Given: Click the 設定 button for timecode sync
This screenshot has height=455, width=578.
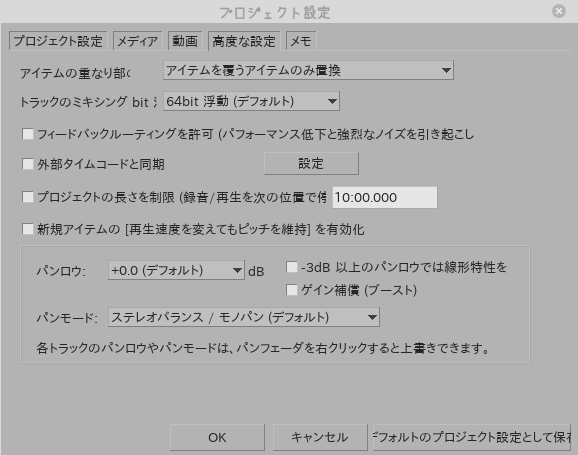Looking at the screenshot, I should [311, 163].
